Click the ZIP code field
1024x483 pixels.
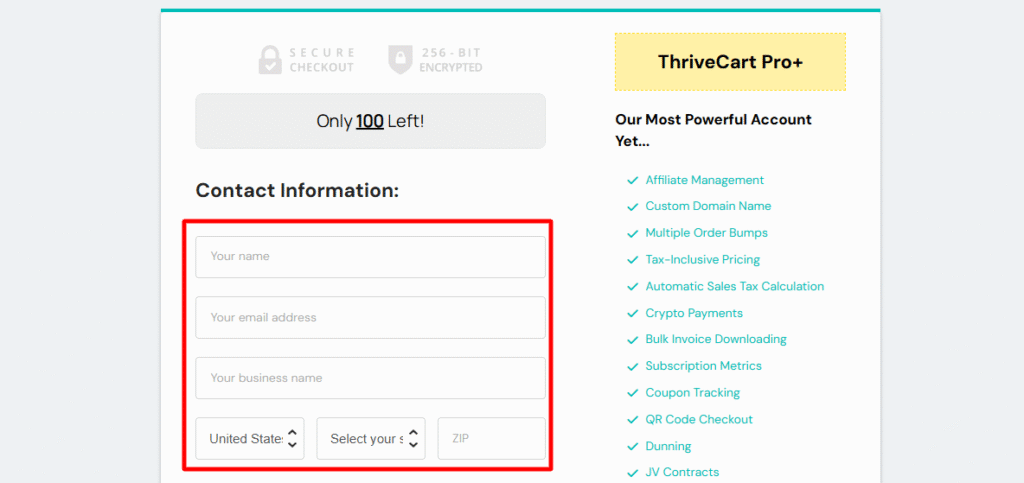(492, 439)
